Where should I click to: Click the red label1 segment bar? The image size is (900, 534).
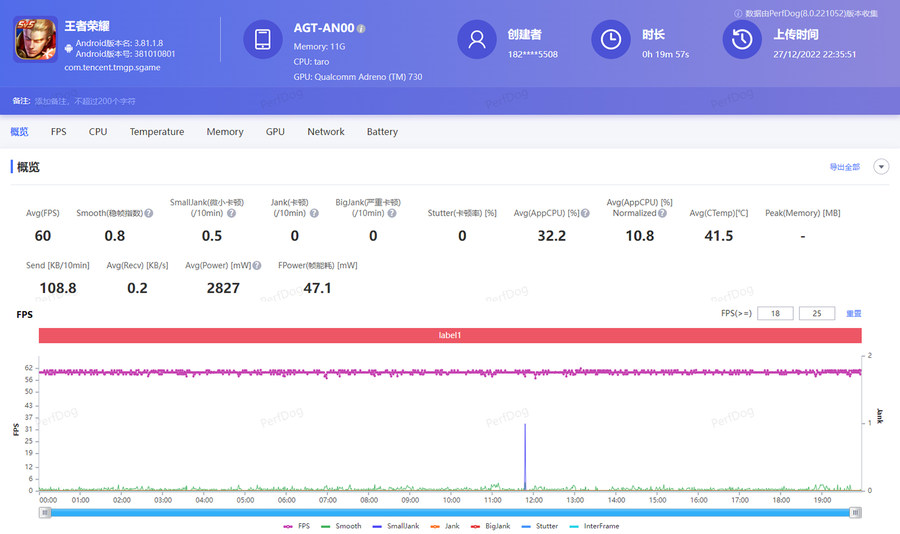(x=450, y=336)
